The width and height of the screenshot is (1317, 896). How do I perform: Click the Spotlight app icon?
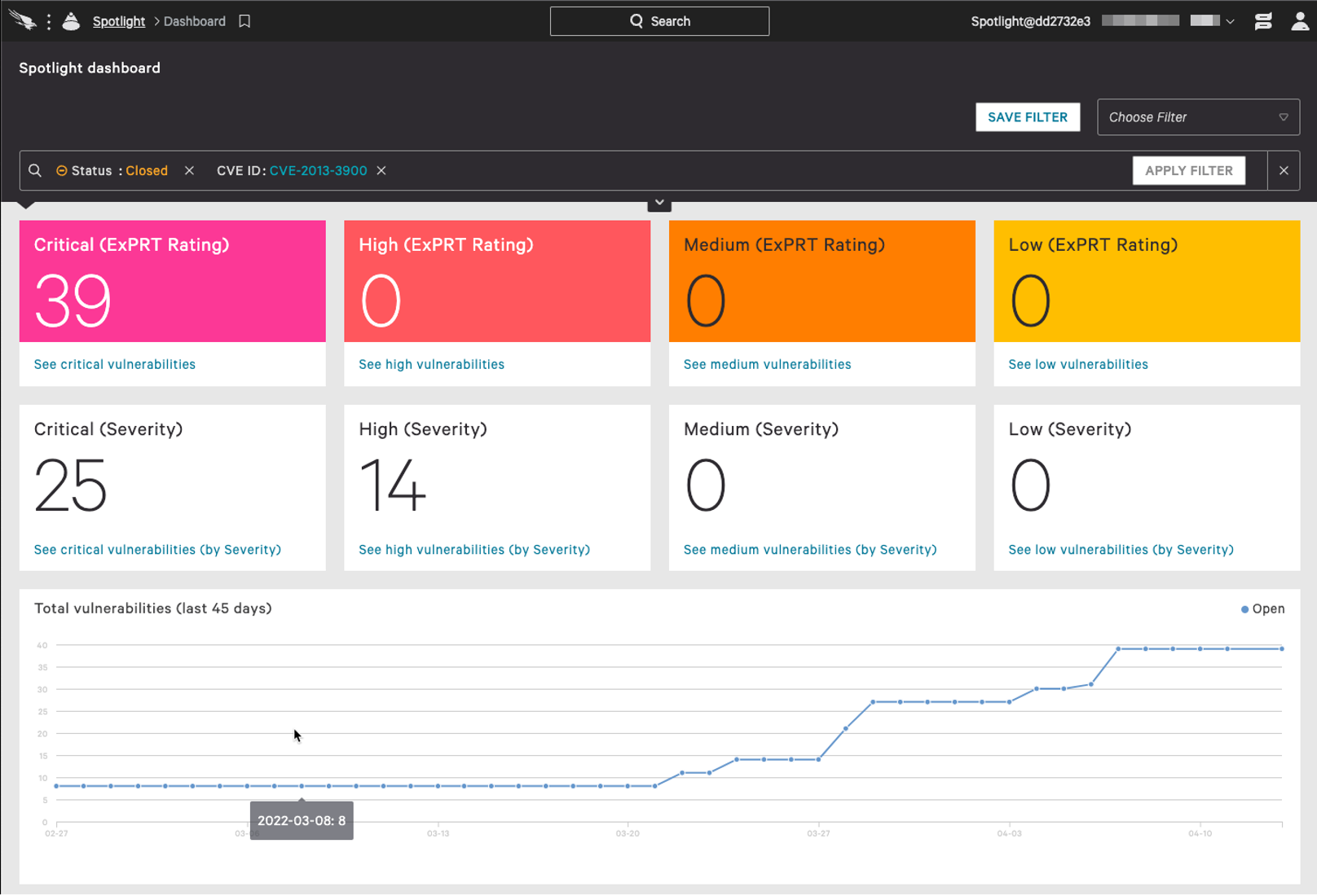pyautogui.click(x=71, y=21)
